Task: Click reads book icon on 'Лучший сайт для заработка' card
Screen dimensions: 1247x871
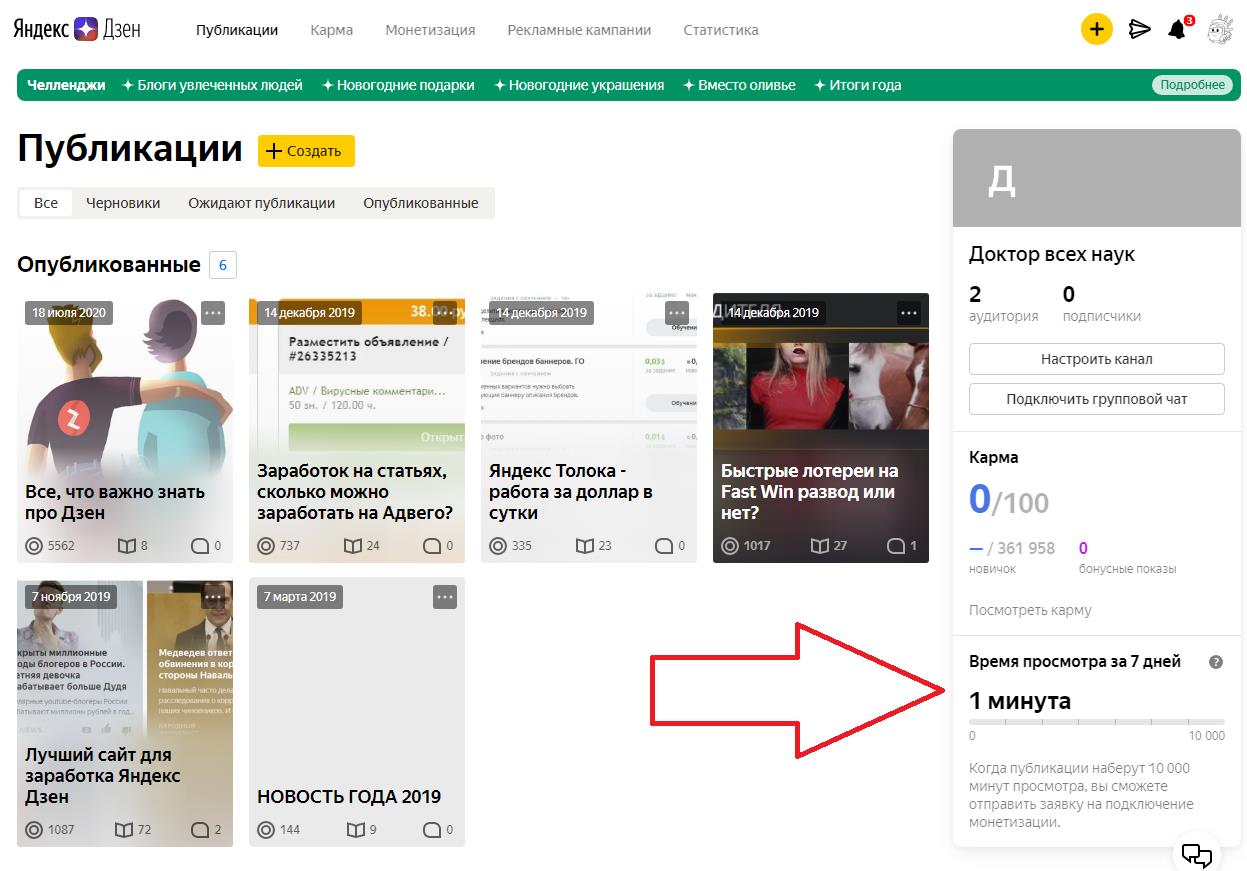Action: (124, 830)
